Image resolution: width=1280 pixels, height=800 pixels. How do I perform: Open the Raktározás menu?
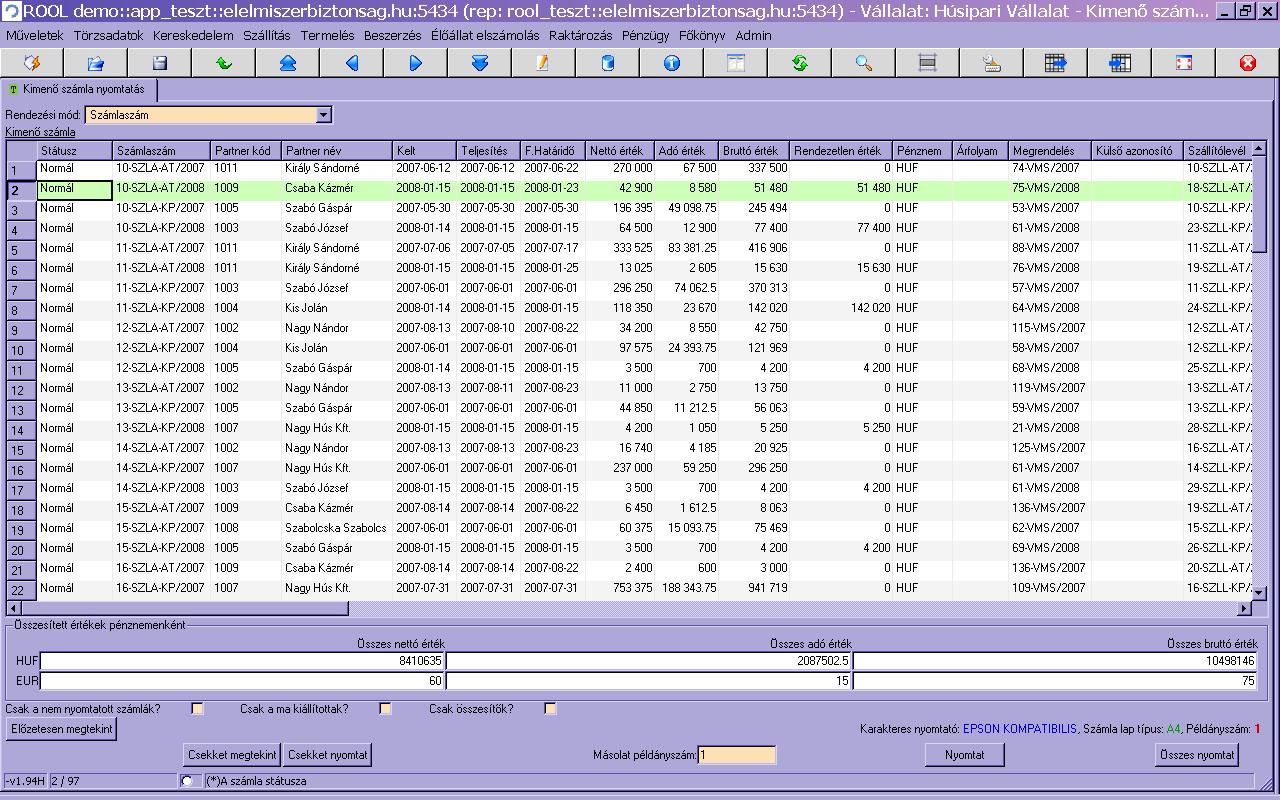pos(580,35)
